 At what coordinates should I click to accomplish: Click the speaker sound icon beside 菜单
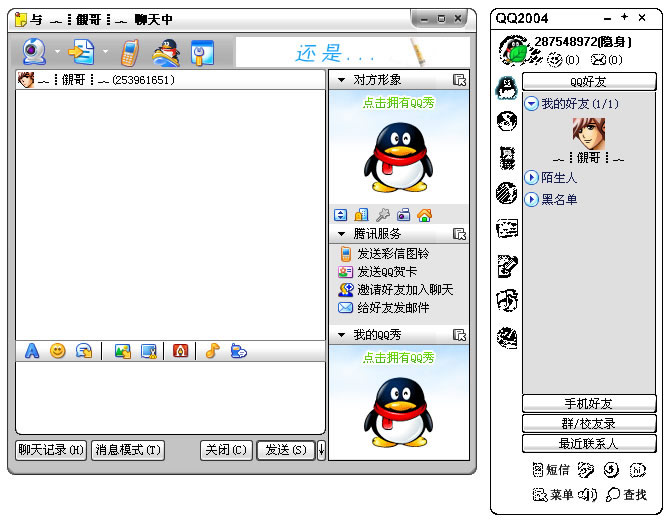coord(587,495)
